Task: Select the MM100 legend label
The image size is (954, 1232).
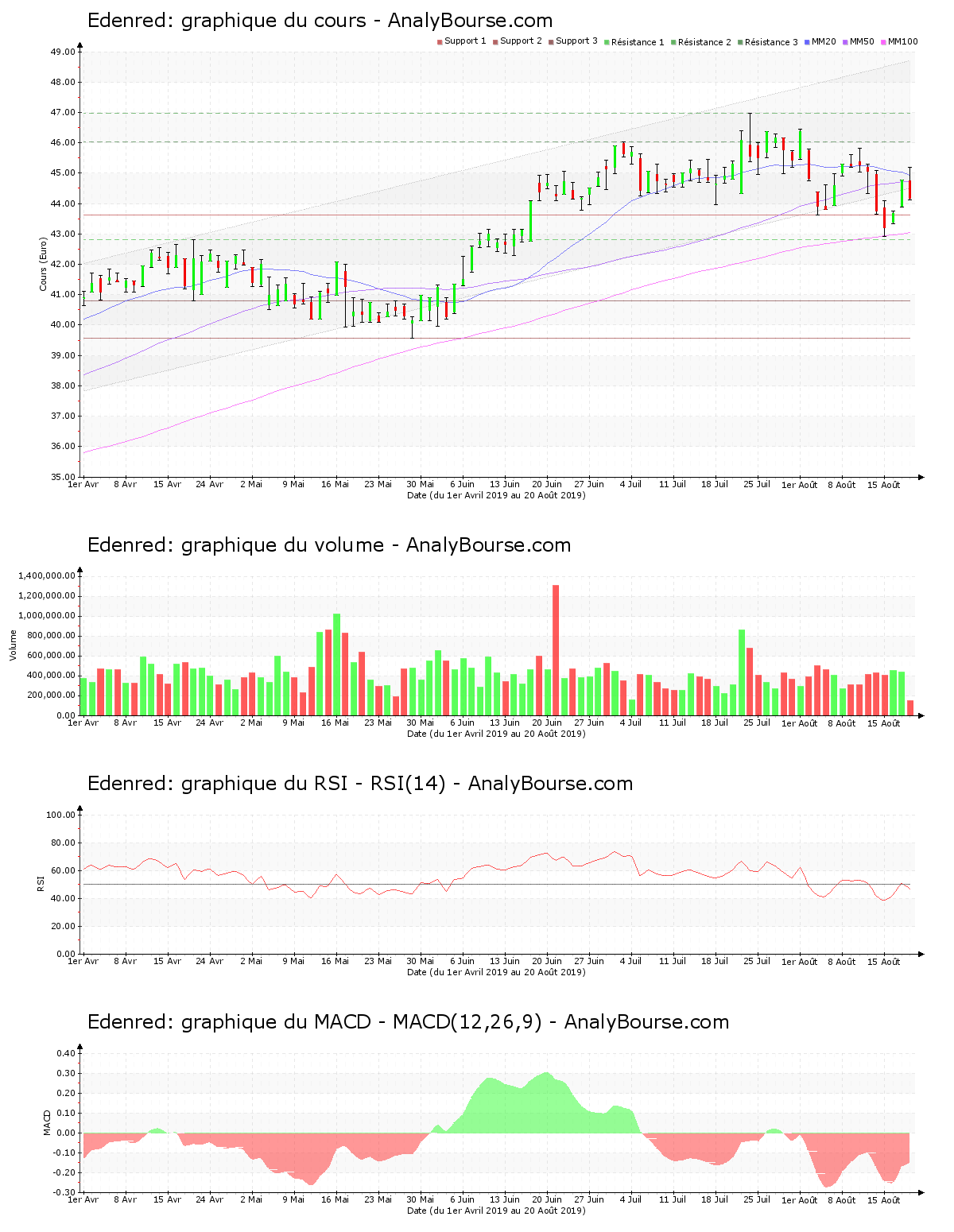Action: (902, 41)
